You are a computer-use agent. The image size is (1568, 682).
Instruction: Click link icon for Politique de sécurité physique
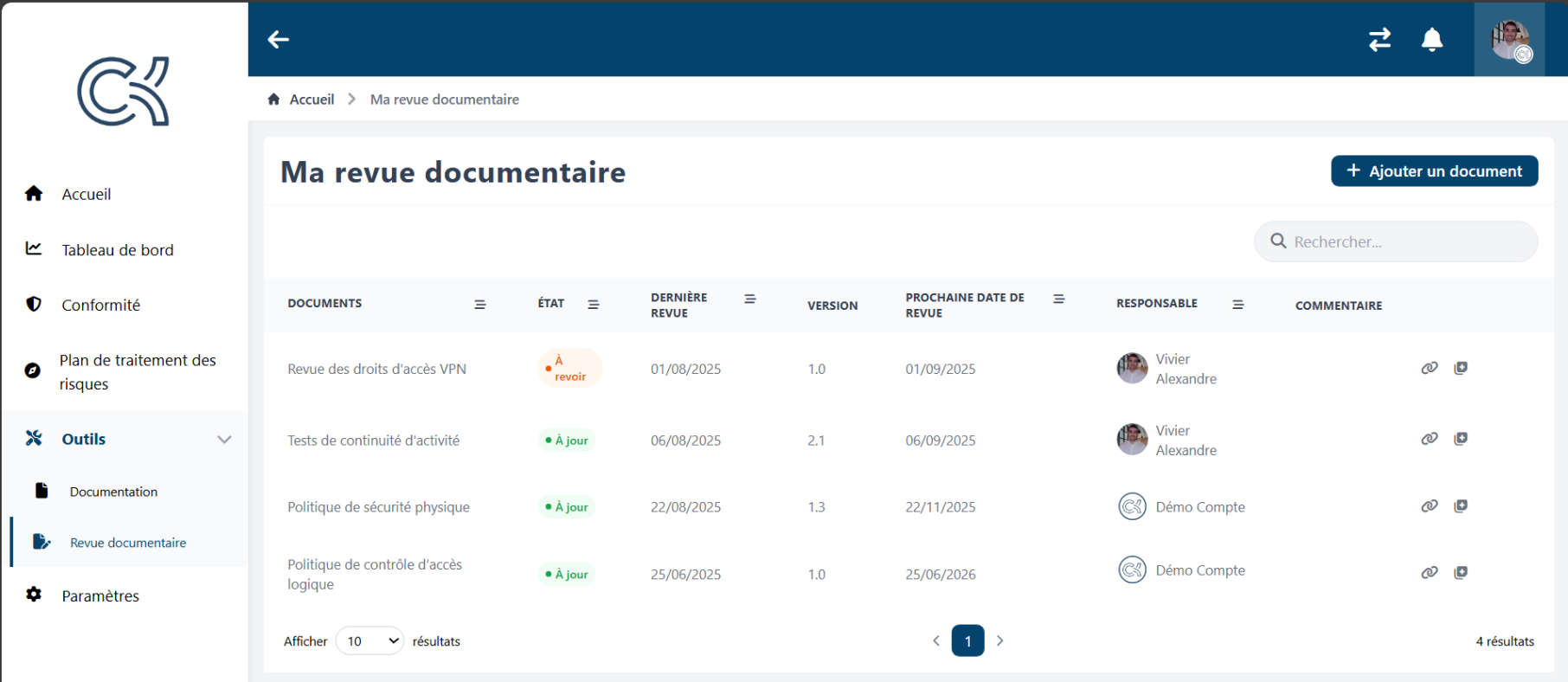pyautogui.click(x=1430, y=506)
